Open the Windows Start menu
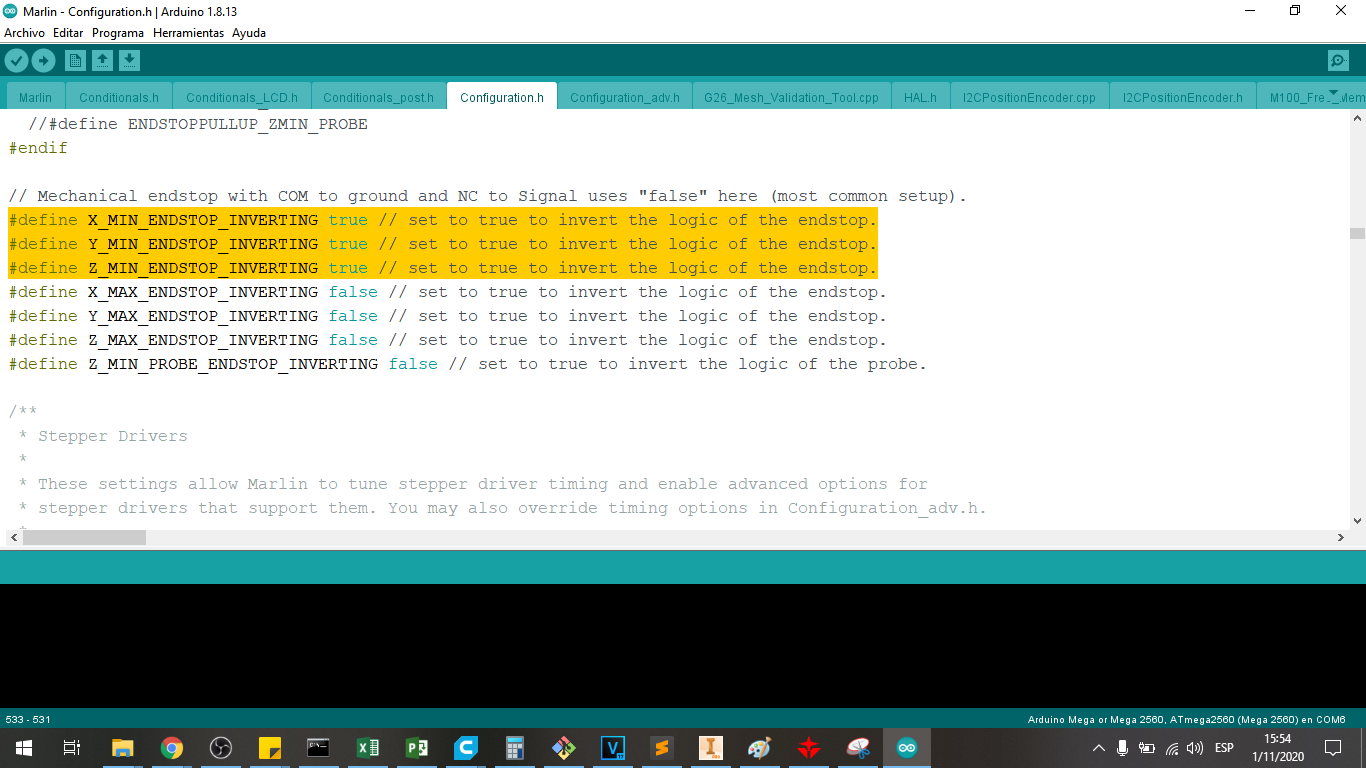The width and height of the screenshot is (1366, 768). 24,748
